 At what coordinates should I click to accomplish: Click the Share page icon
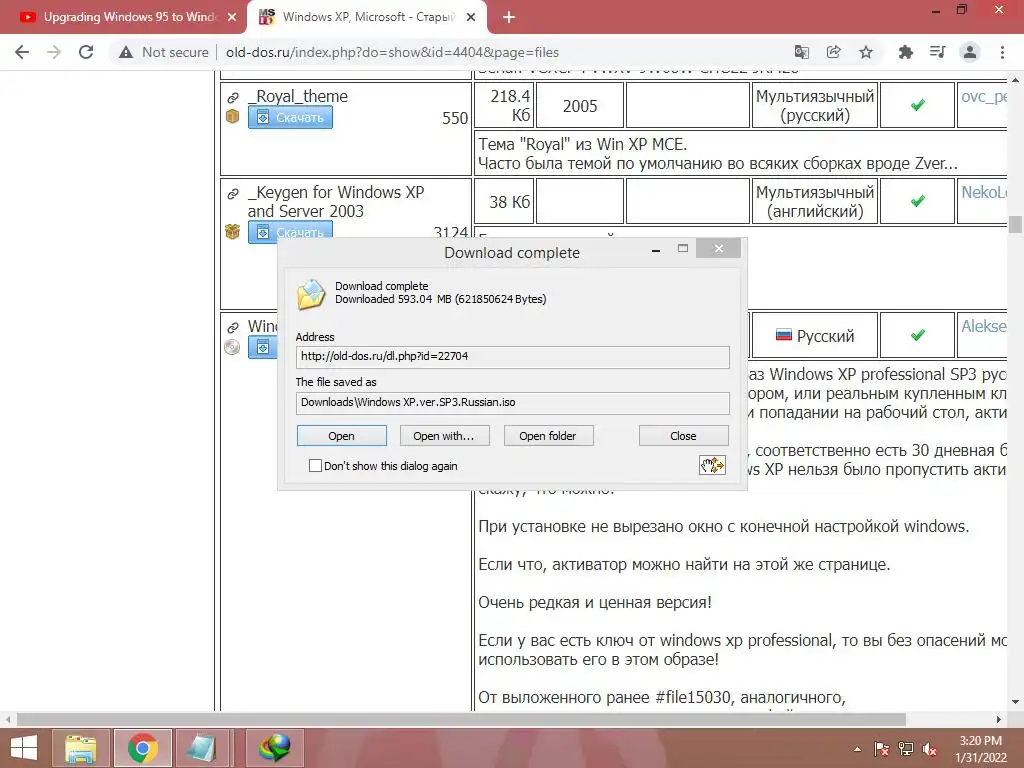(x=833, y=52)
